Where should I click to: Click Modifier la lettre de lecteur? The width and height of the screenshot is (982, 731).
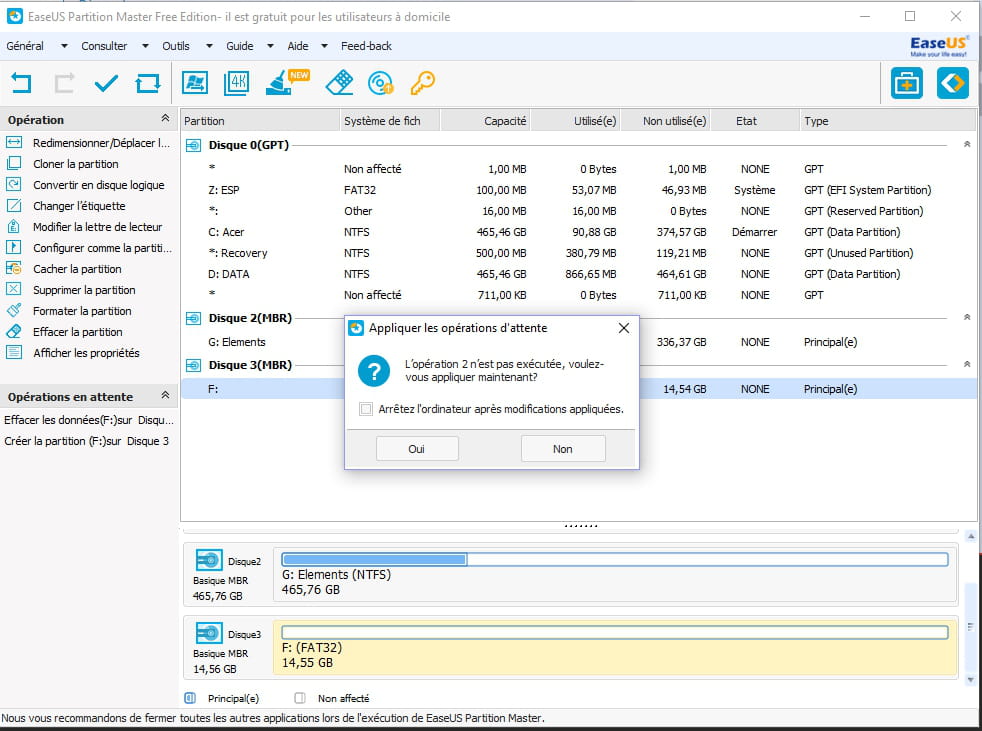tap(84, 227)
